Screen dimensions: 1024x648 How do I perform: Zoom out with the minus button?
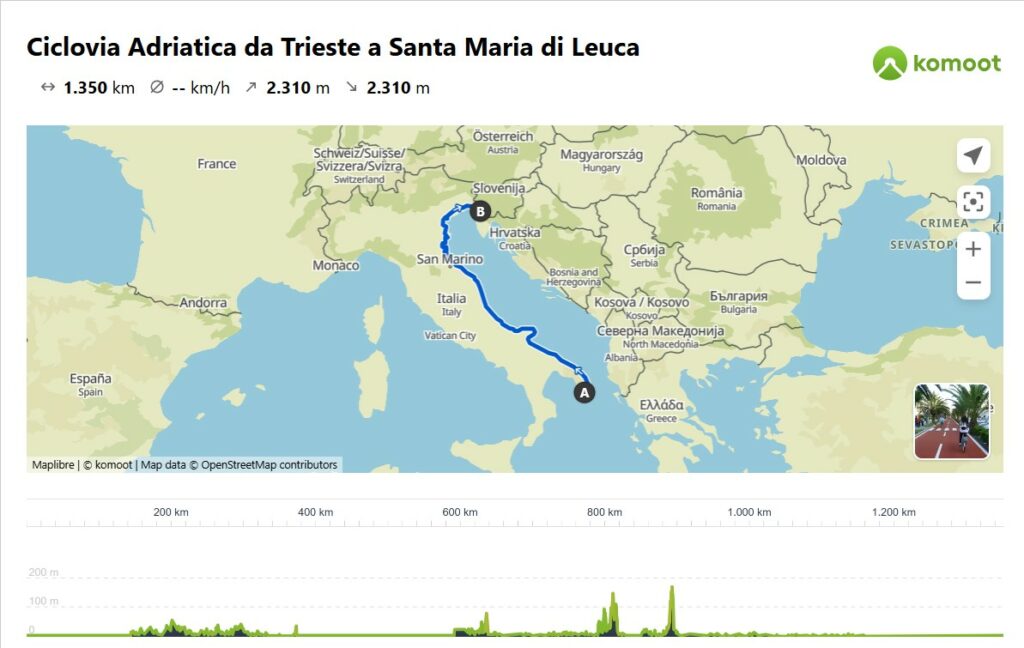[973, 282]
